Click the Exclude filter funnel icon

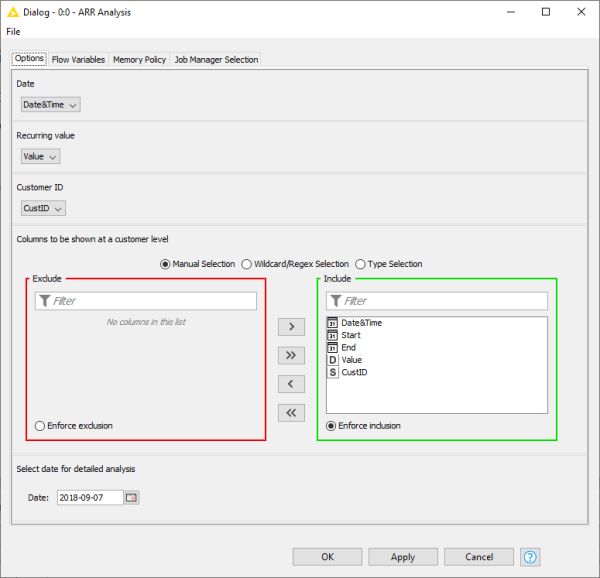click(x=45, y=301)
